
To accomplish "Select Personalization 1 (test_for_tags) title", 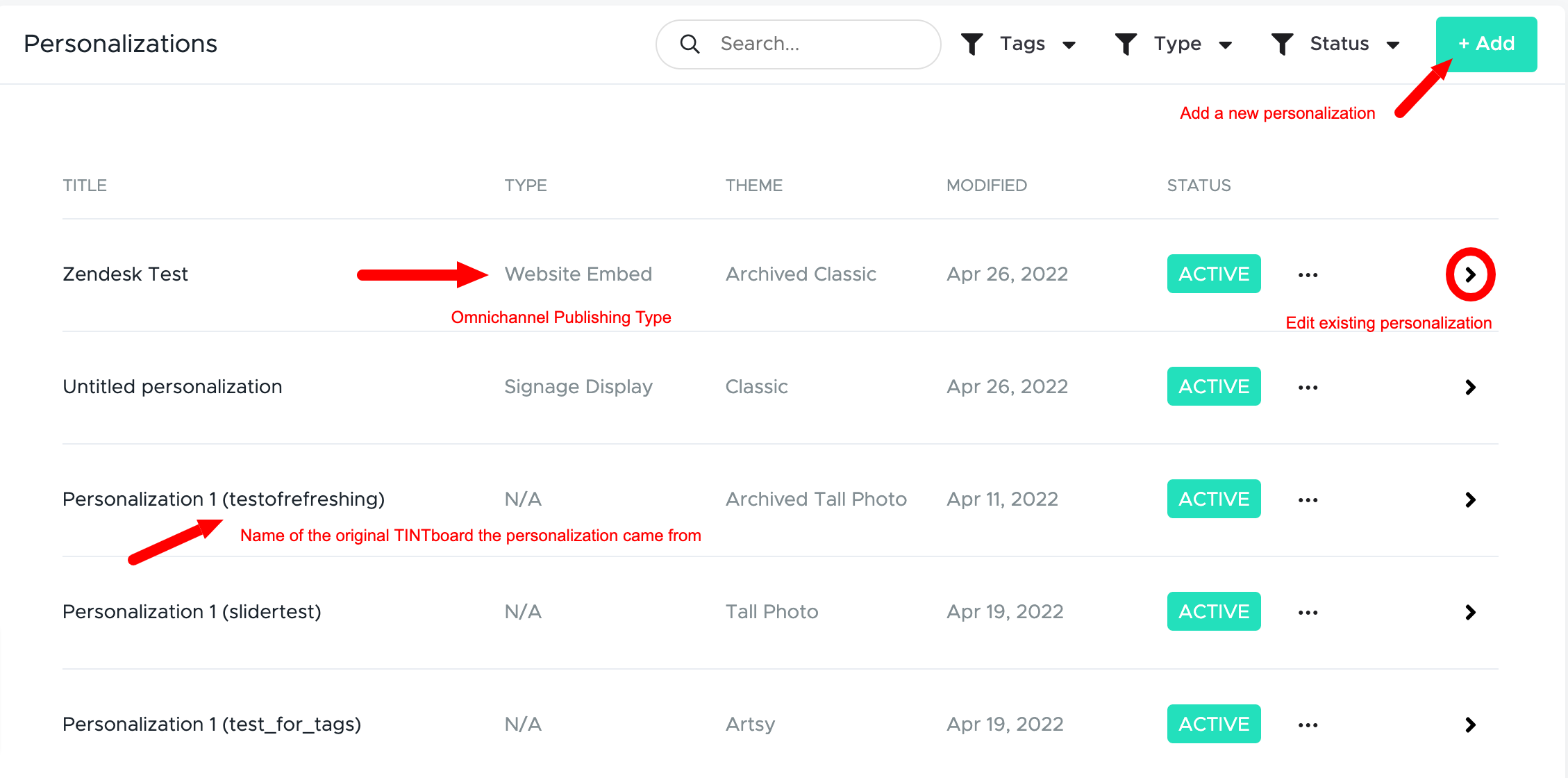I will [x=212, y=724].
